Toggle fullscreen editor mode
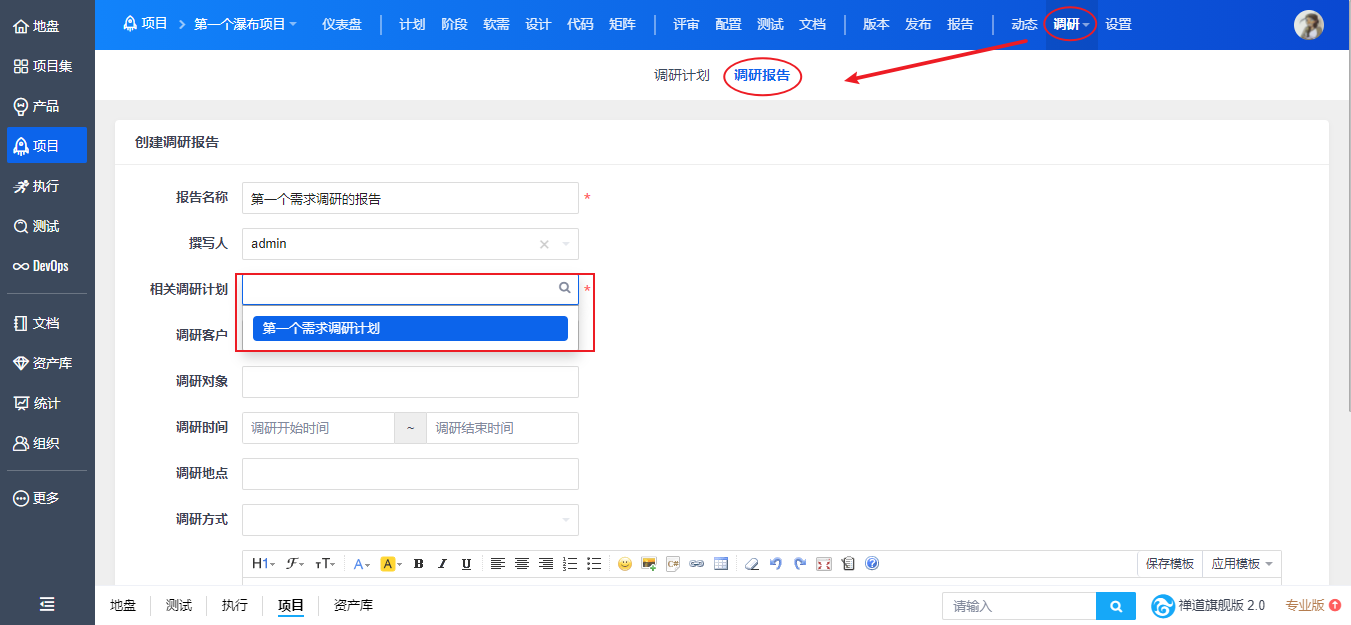This screenshot has width=1351, height=625. pos(824,564)
